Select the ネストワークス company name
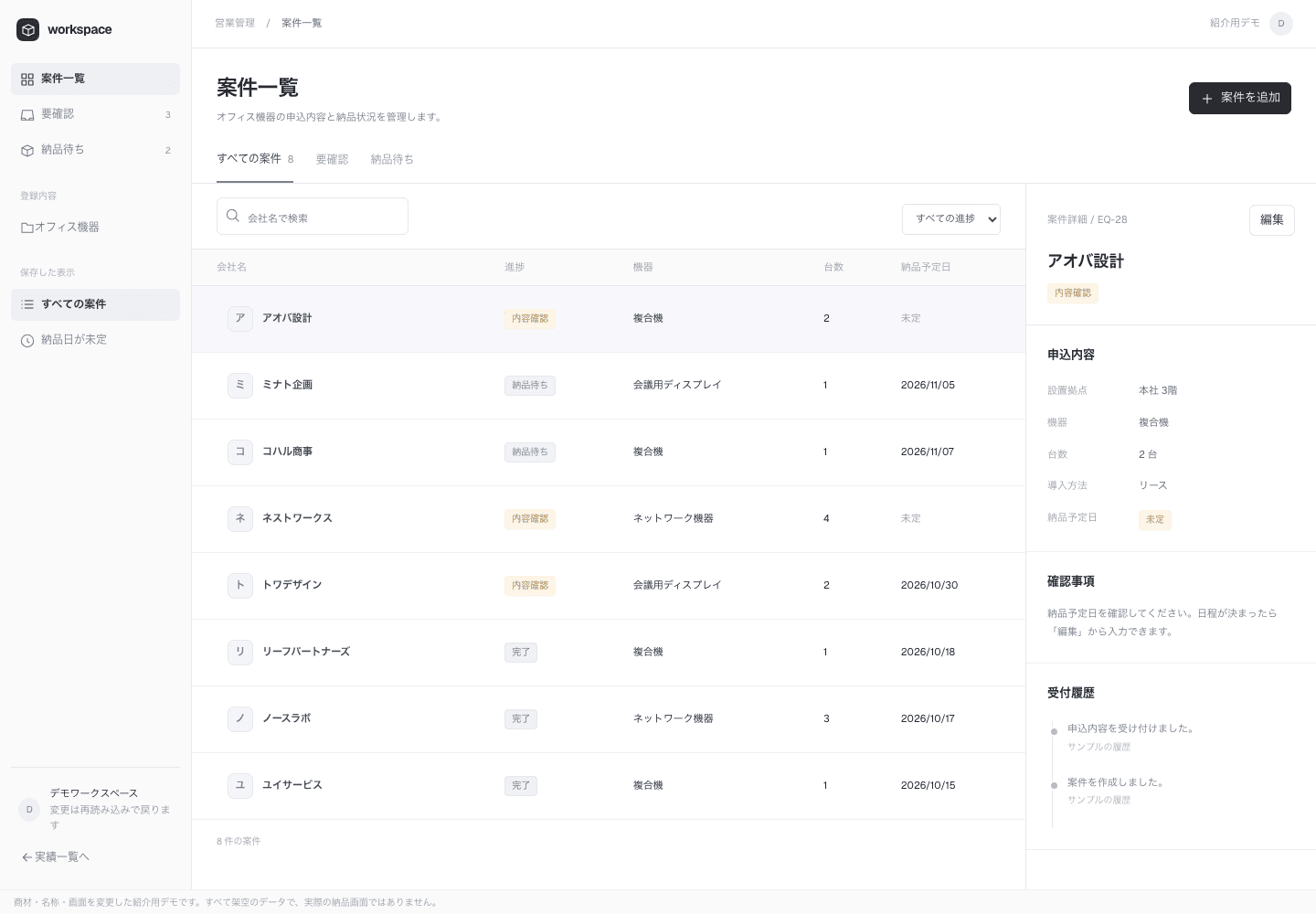Screen dimensions: 1316x914 pos(297,518)
